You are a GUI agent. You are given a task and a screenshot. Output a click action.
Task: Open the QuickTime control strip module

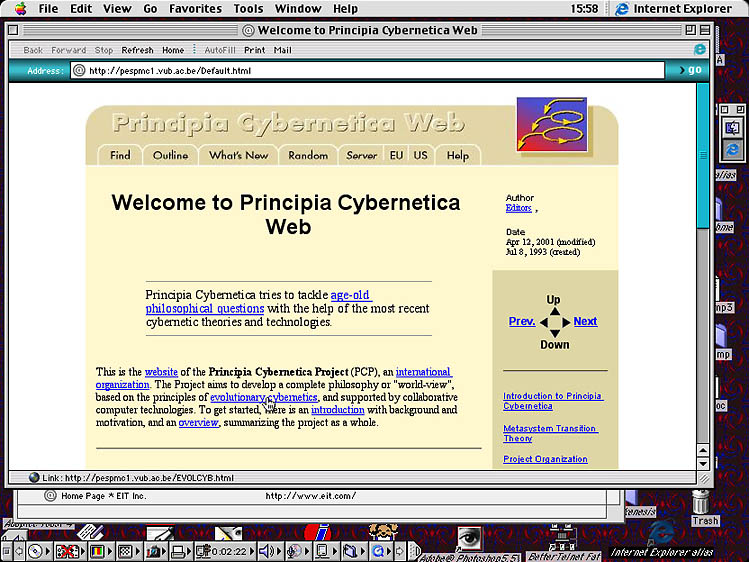pos(382,551)
